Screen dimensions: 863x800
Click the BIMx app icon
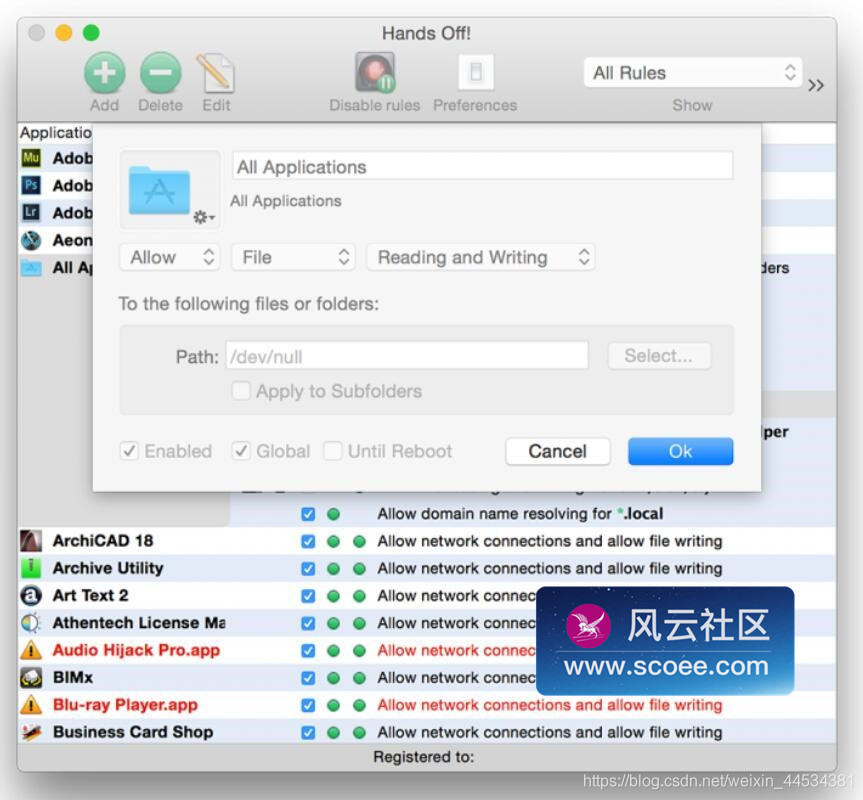click(x=31, y=677)
